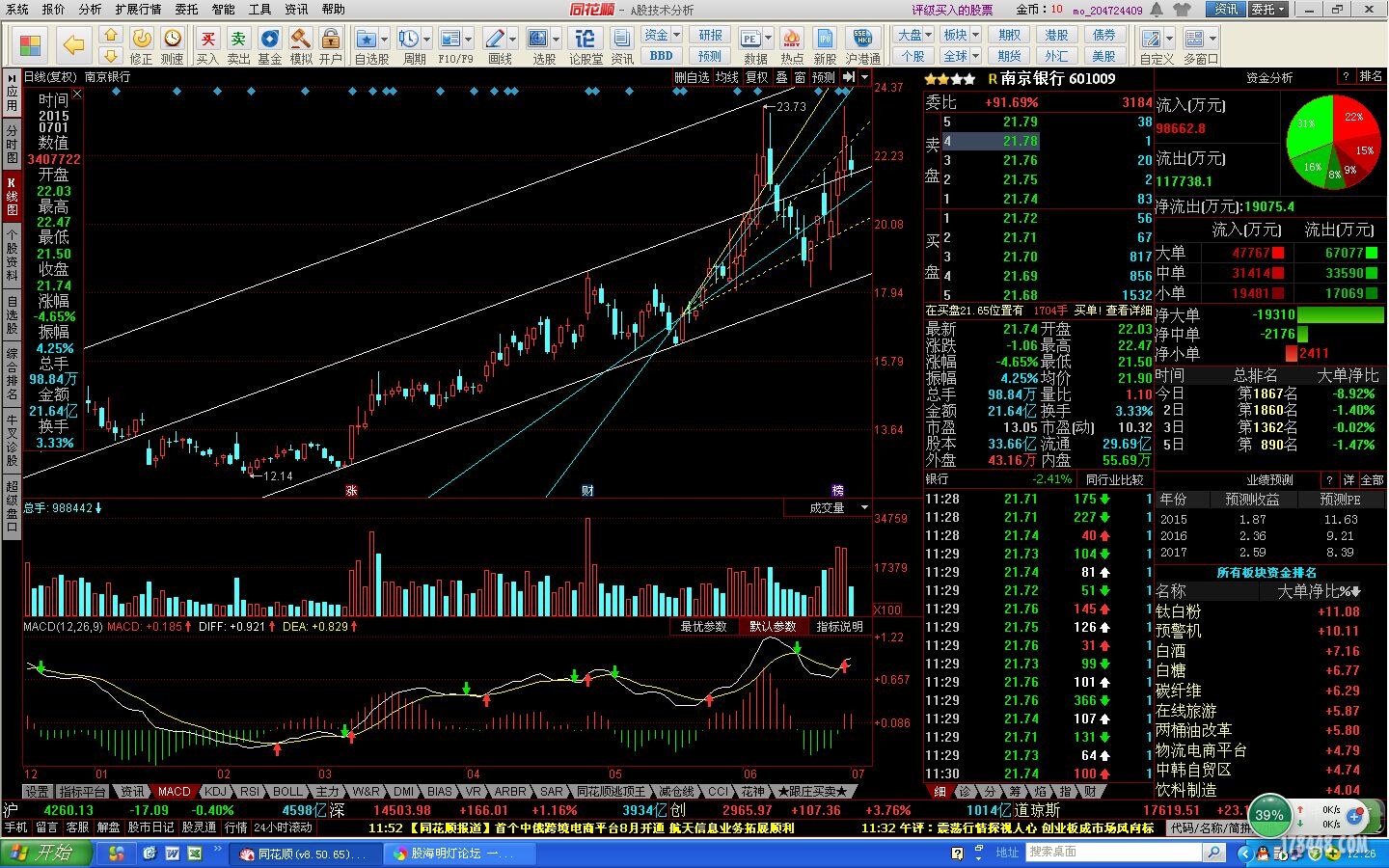Expand the 选股 dropdown arrow

tap(557, 40)
